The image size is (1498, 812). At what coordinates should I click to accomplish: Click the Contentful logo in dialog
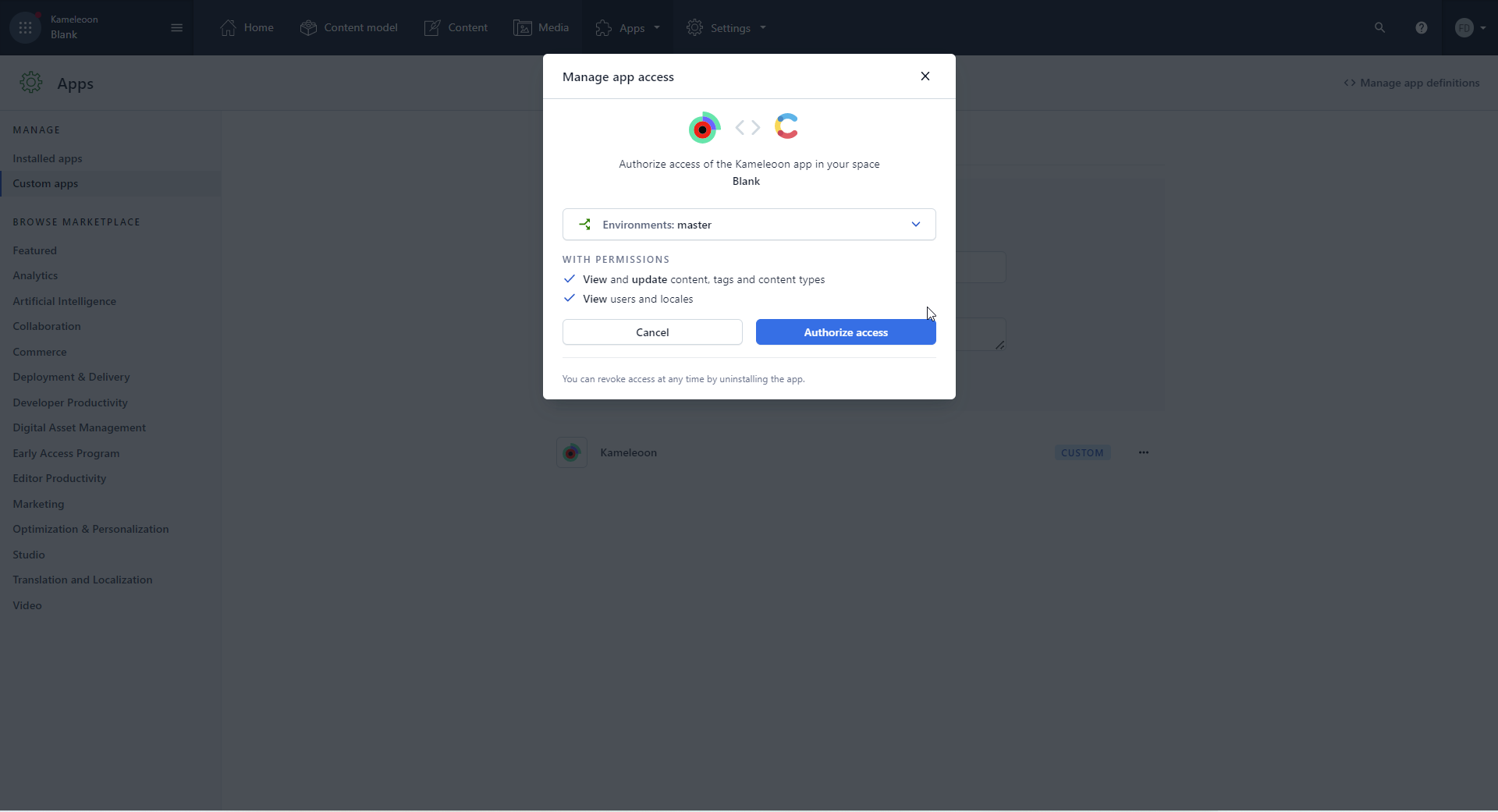(x=786, y=126)
